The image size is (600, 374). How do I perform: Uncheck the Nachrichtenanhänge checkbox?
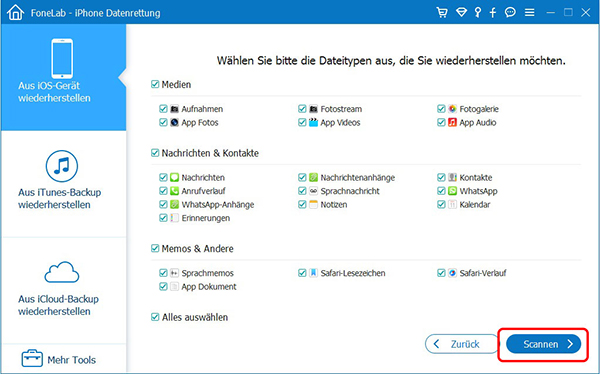(302, 177)
